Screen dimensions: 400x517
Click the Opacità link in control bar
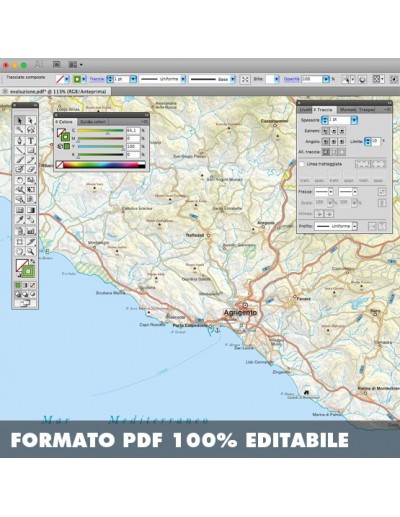pyautogui.click(x=292, y=79)
